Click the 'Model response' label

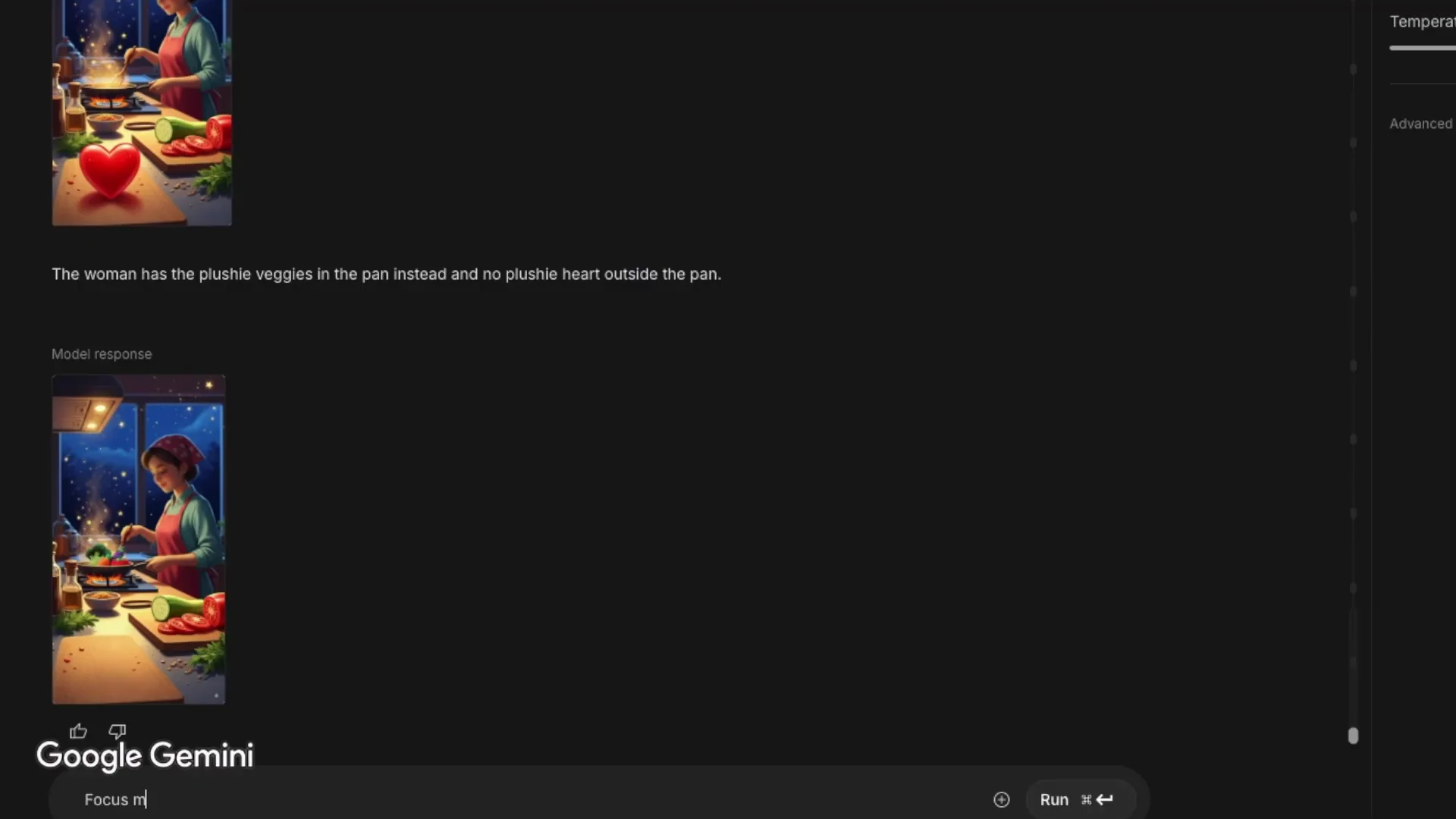[102, 354]
